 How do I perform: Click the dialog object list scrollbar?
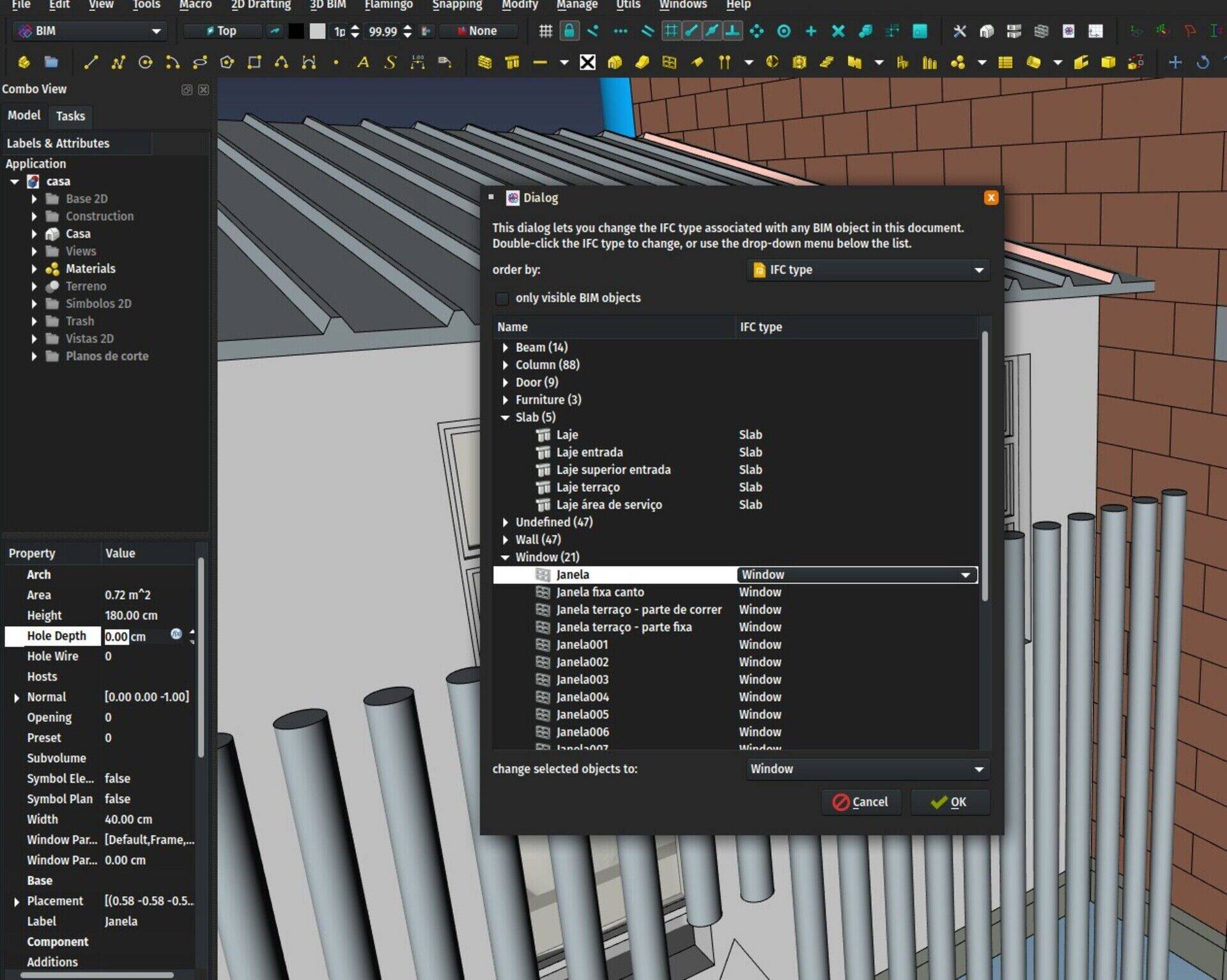pyautogui.click(x=985, y=466)
